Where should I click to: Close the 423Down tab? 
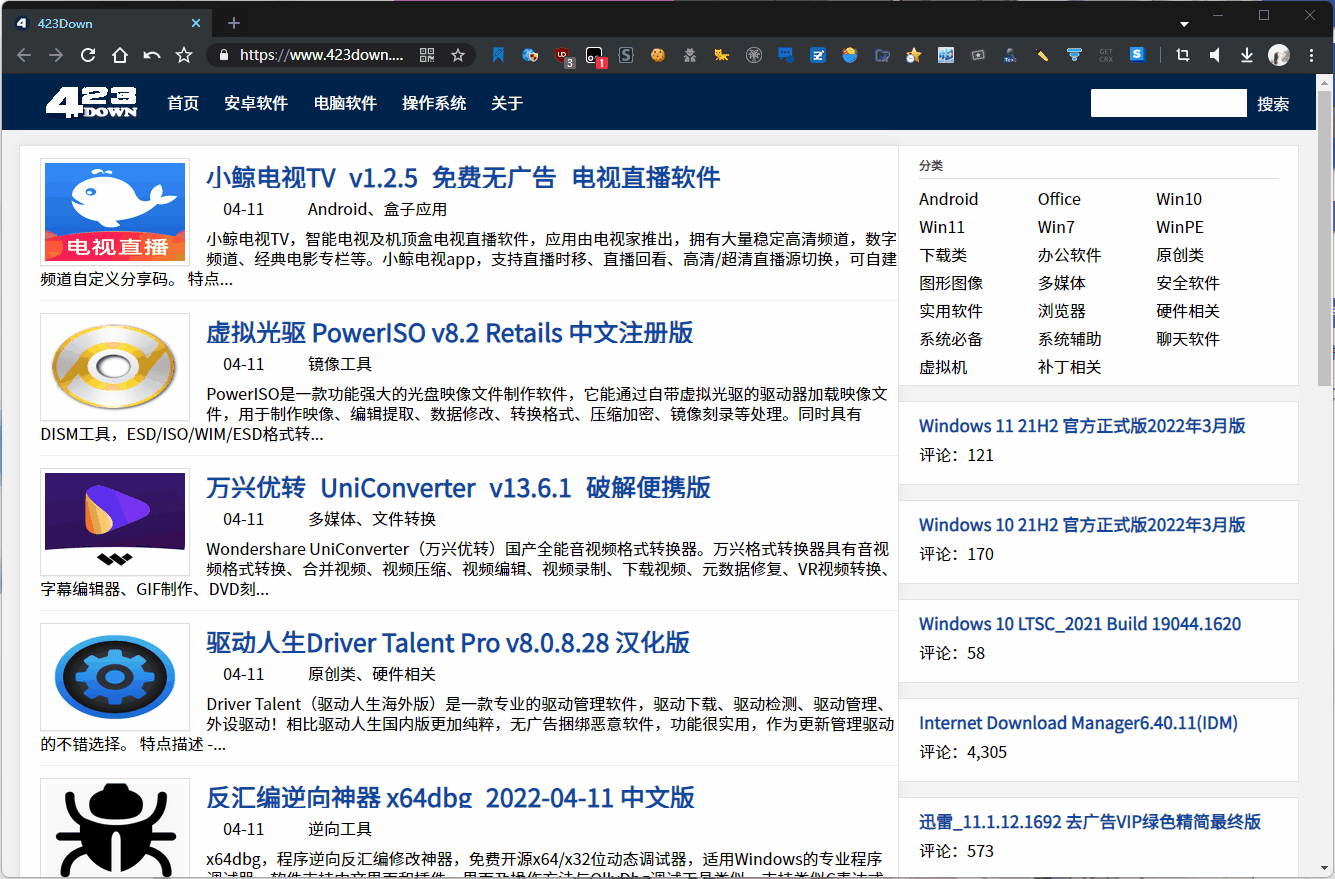point(196,23)
